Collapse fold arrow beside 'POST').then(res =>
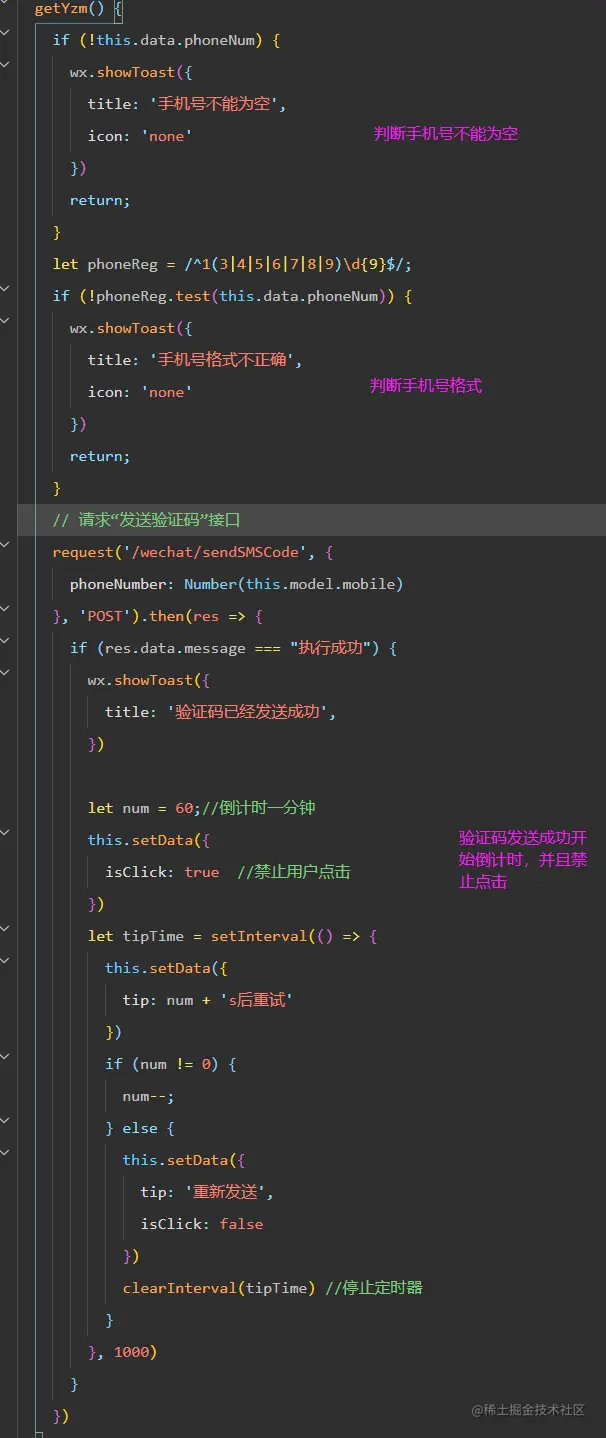Image resolution: width=606 pixels, height=1438 pixels. [5, 608]
